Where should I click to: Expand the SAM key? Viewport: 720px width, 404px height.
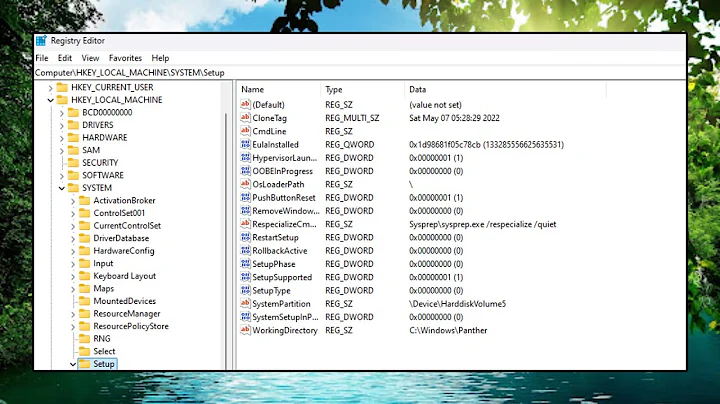(x=62, y=150)
